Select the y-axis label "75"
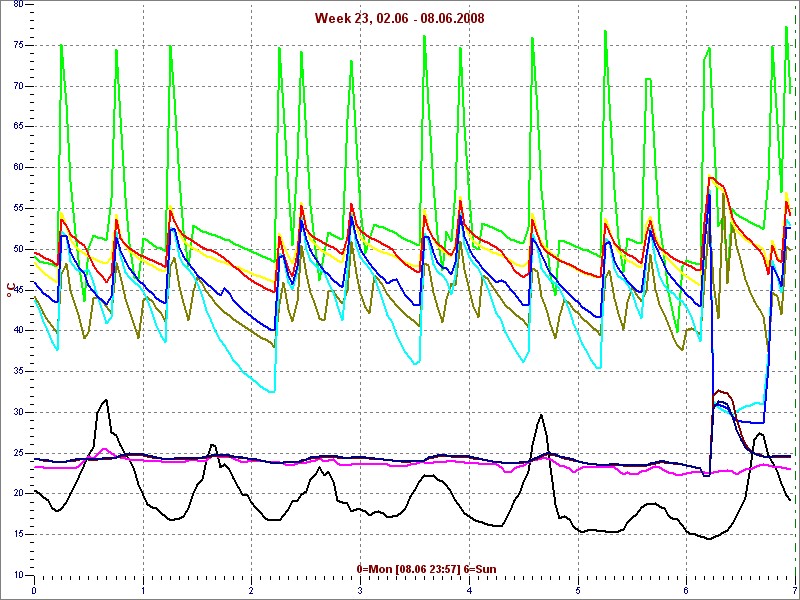800x600 pixels. [x=17, y=45]
